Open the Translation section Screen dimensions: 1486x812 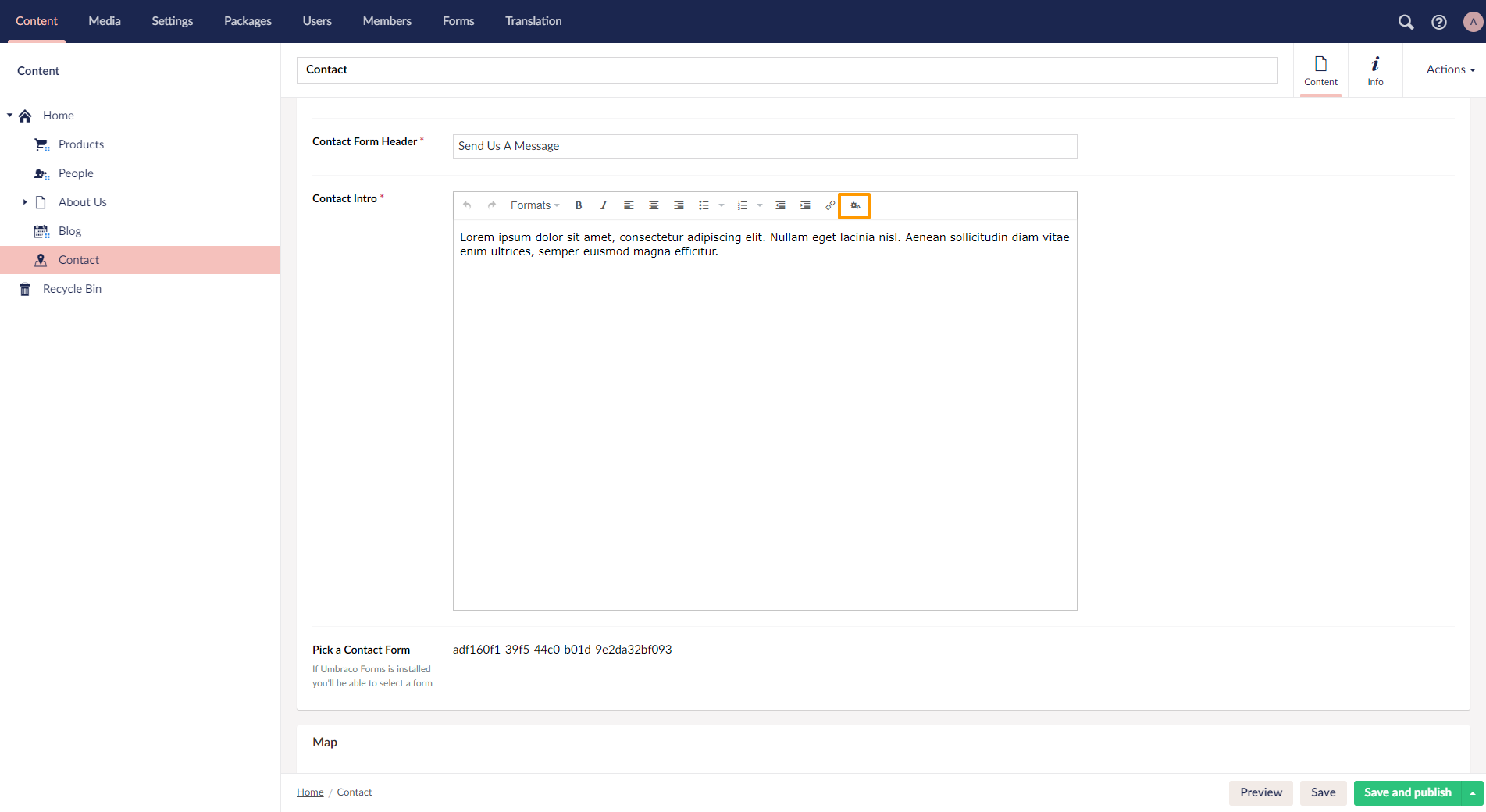click(x=533, y=21)
